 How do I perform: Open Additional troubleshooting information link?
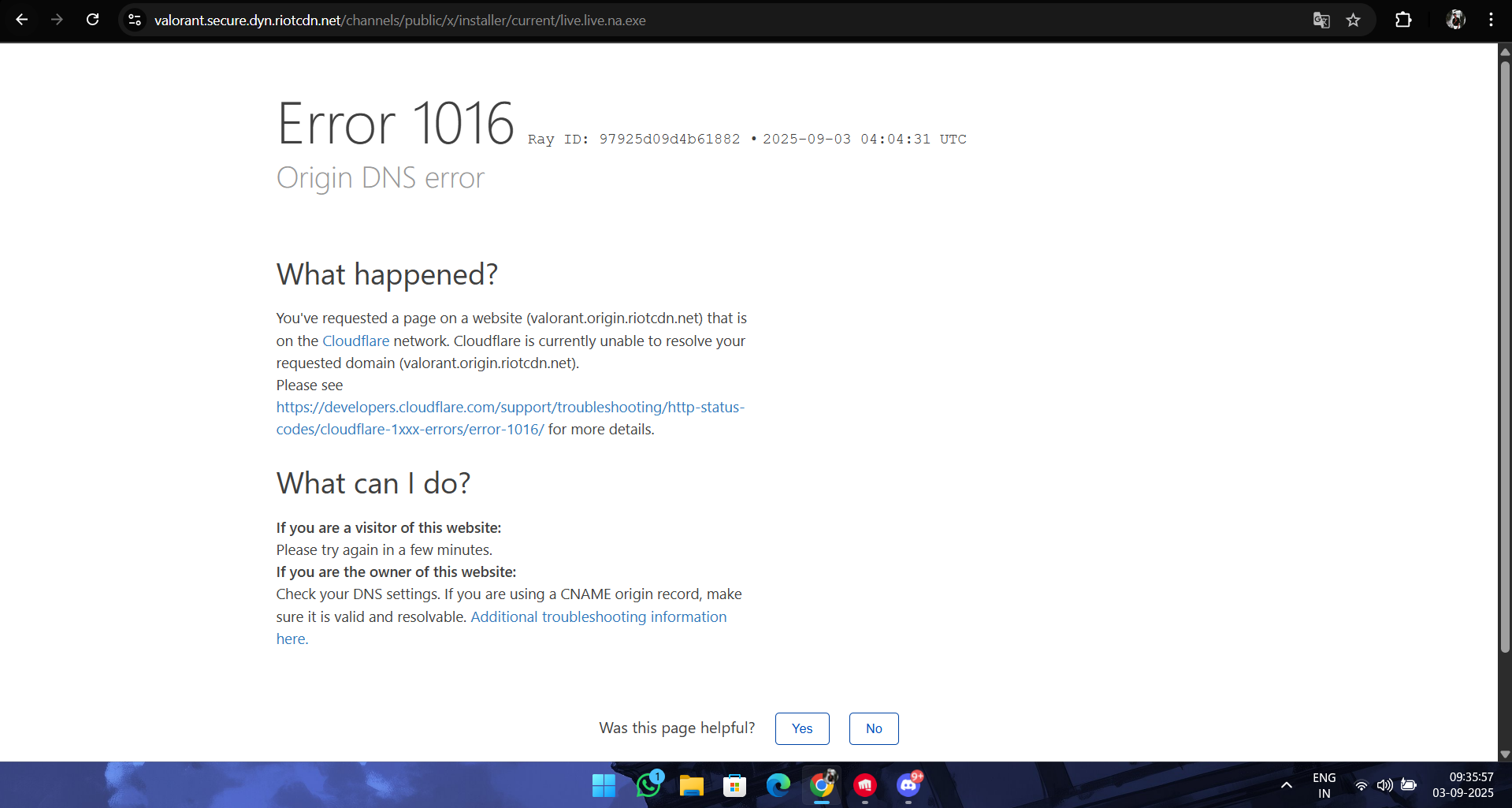tap(502, 627)
